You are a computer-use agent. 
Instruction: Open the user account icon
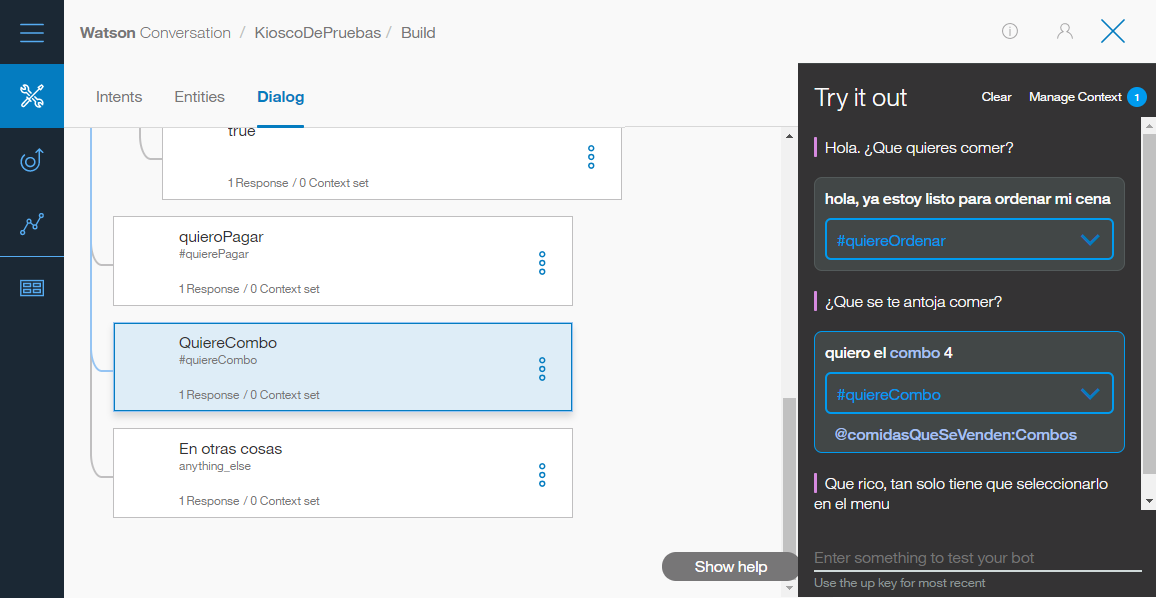[1064, 31]
